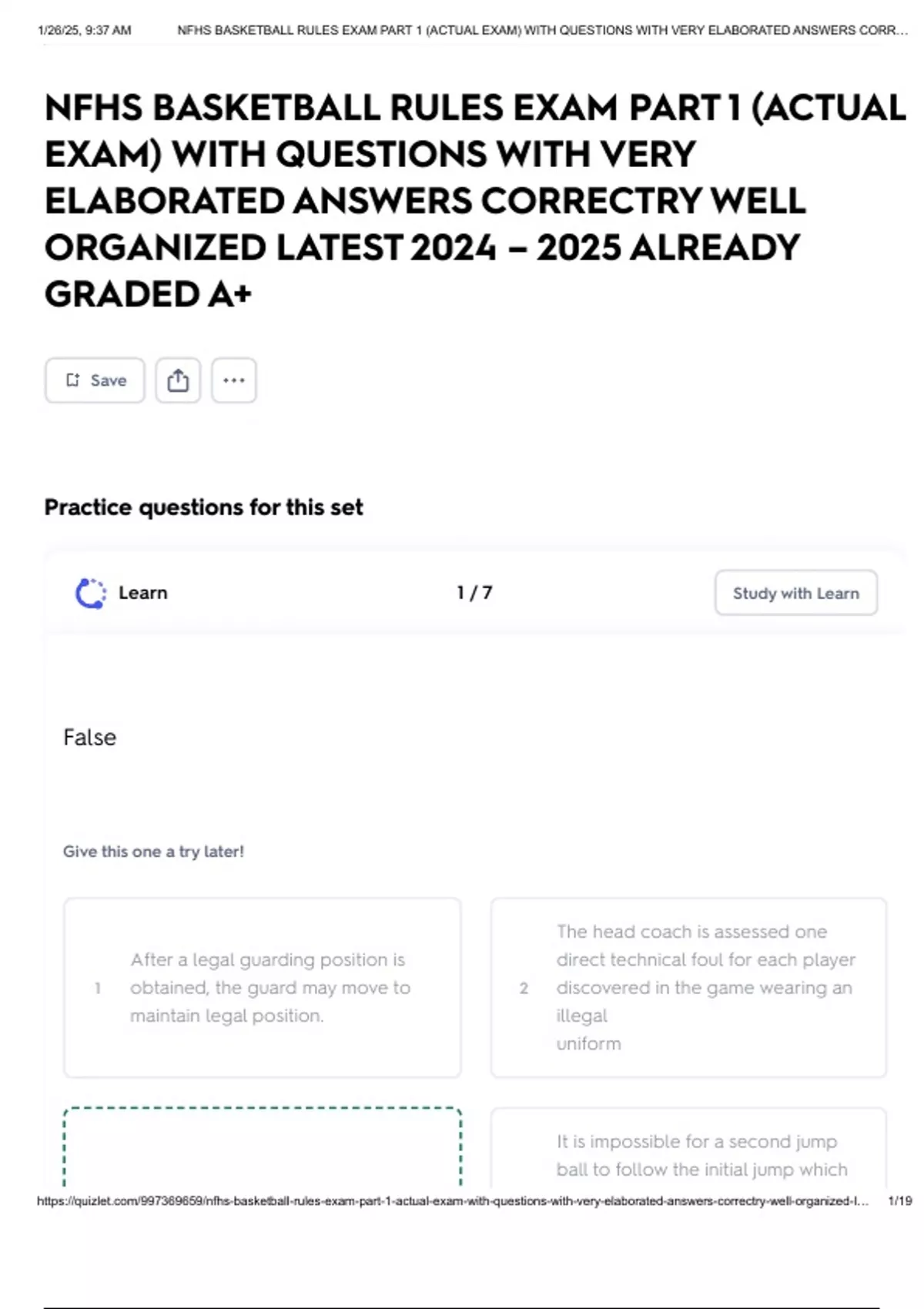Click the "Practice questions for this set" heading
The image size is (924, 1309).
pos(203,507)
